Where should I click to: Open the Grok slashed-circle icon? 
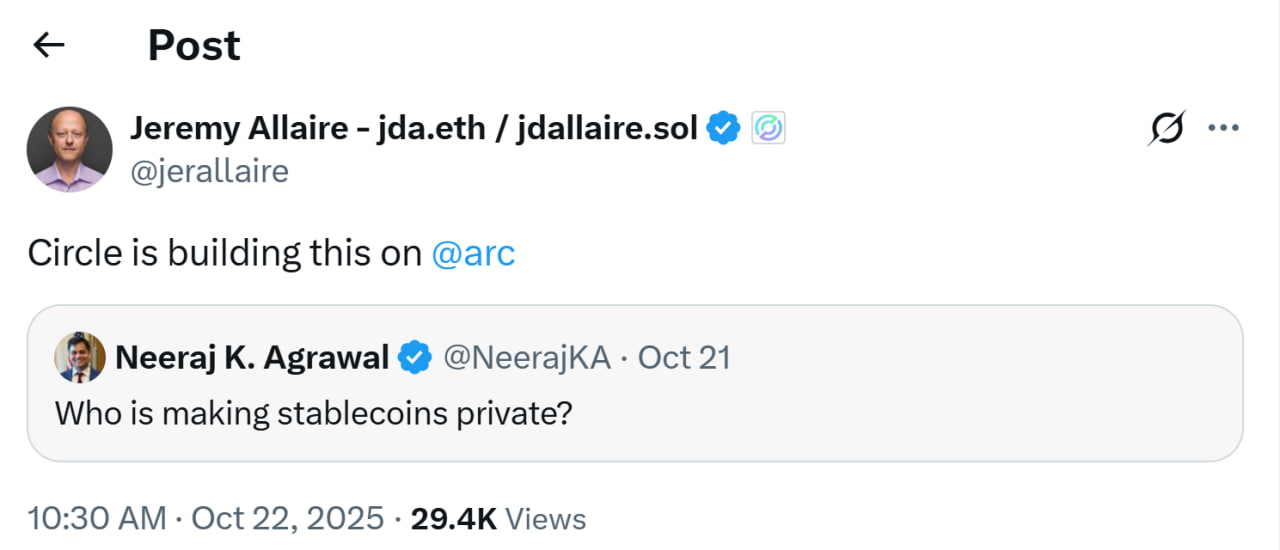1167,129
